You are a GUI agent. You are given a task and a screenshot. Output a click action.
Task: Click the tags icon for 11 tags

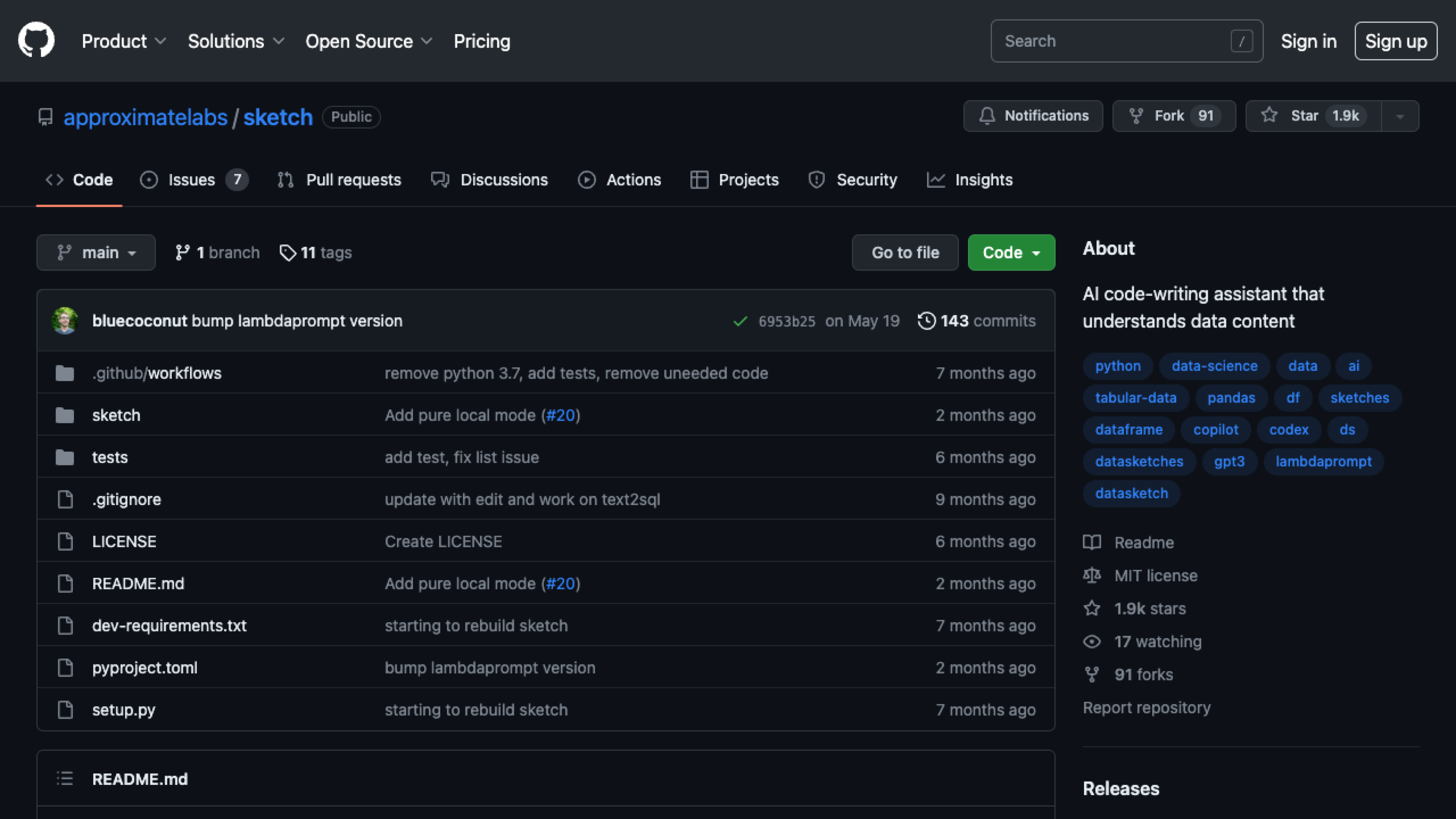click(288, 253)
